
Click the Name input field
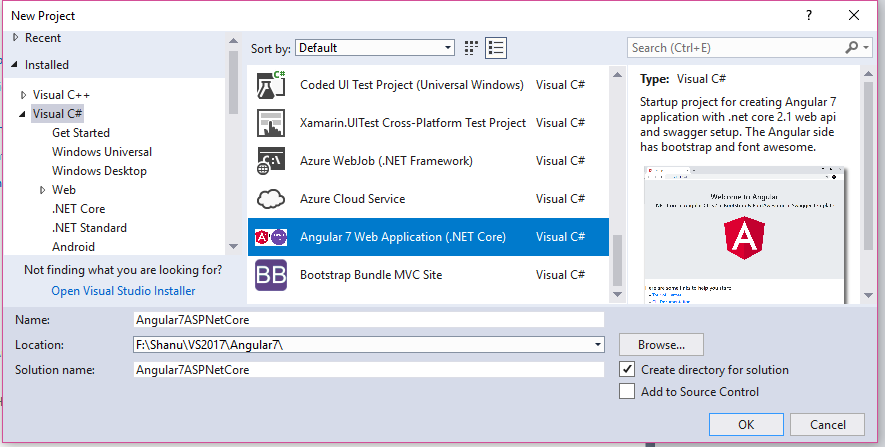point(369,320)
